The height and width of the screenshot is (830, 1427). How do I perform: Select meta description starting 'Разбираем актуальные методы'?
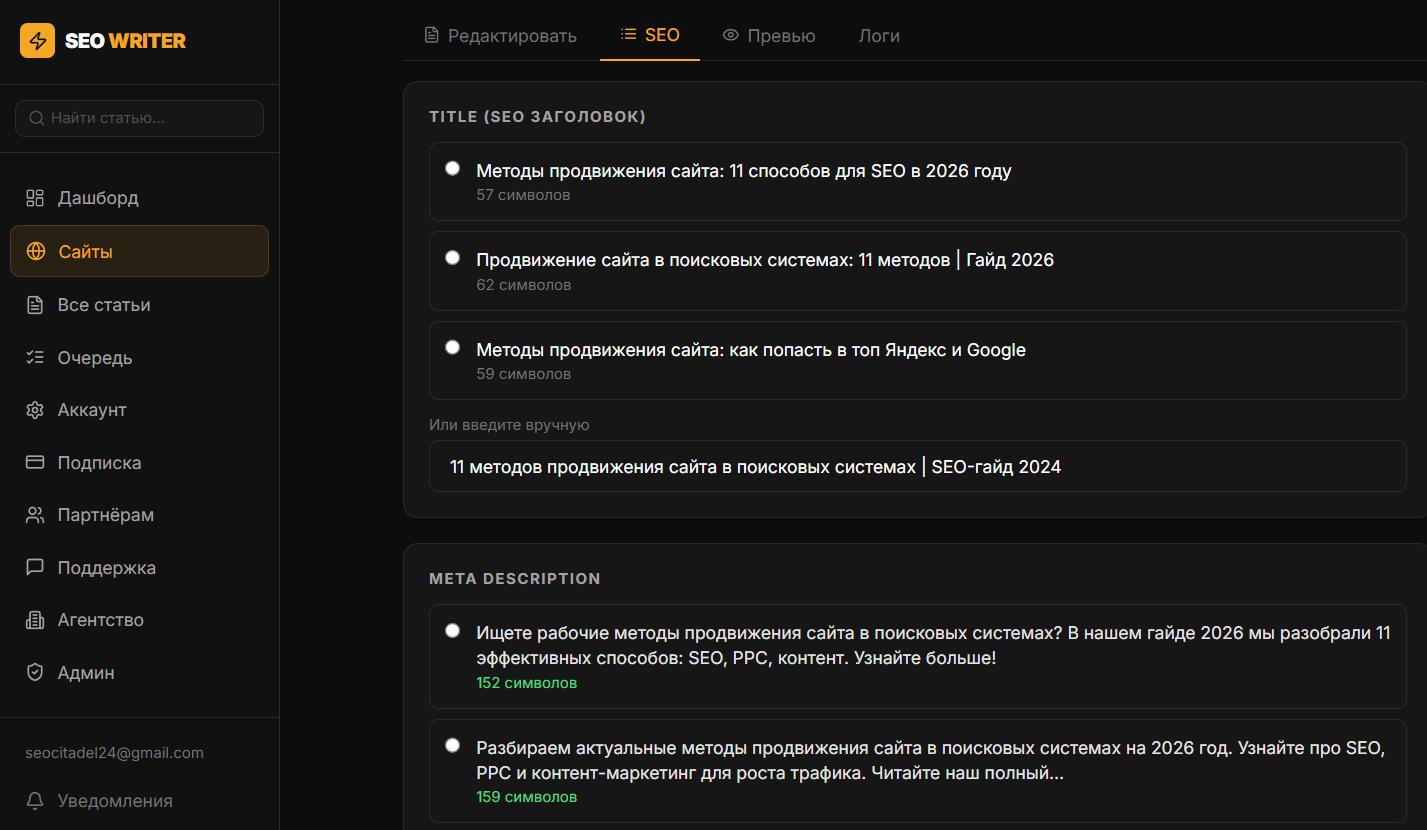click(x=453, y=745)
